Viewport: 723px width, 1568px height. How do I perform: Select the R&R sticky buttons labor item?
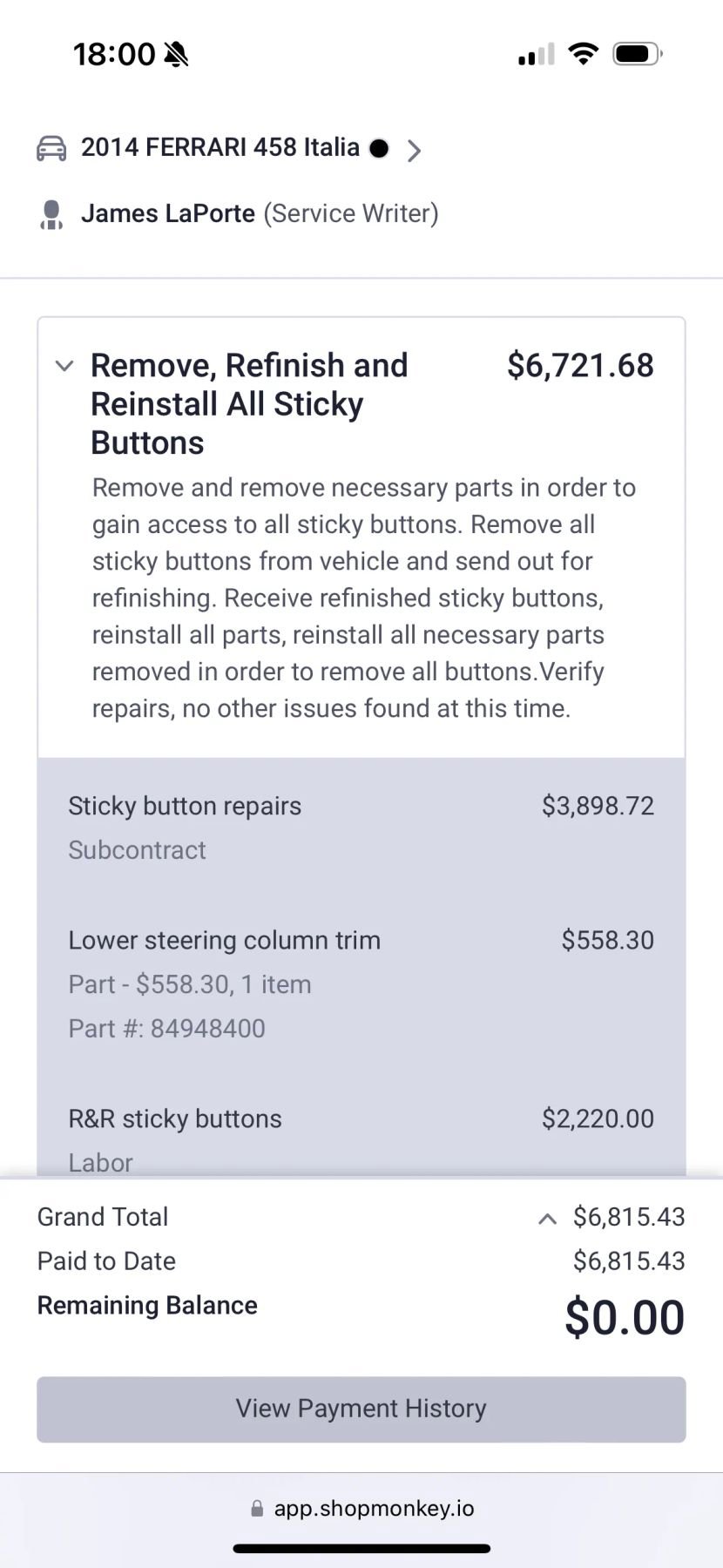pos(175,1119)
